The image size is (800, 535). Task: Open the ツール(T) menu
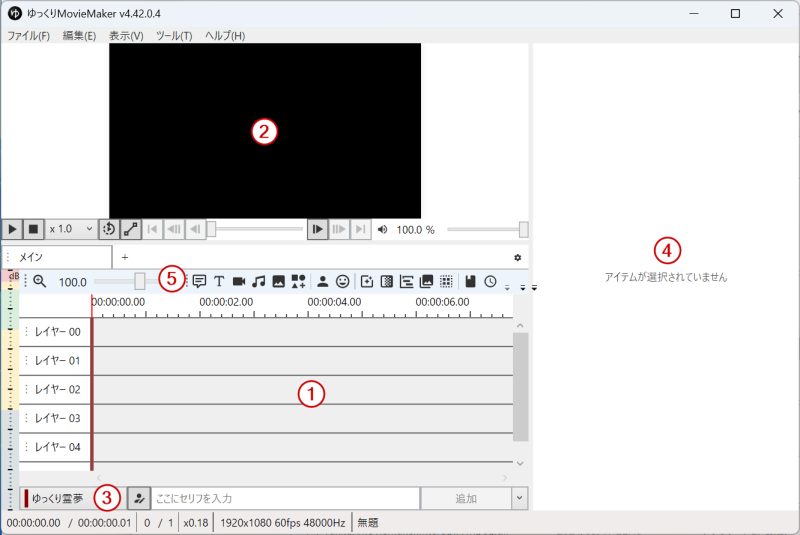(174, 35)
